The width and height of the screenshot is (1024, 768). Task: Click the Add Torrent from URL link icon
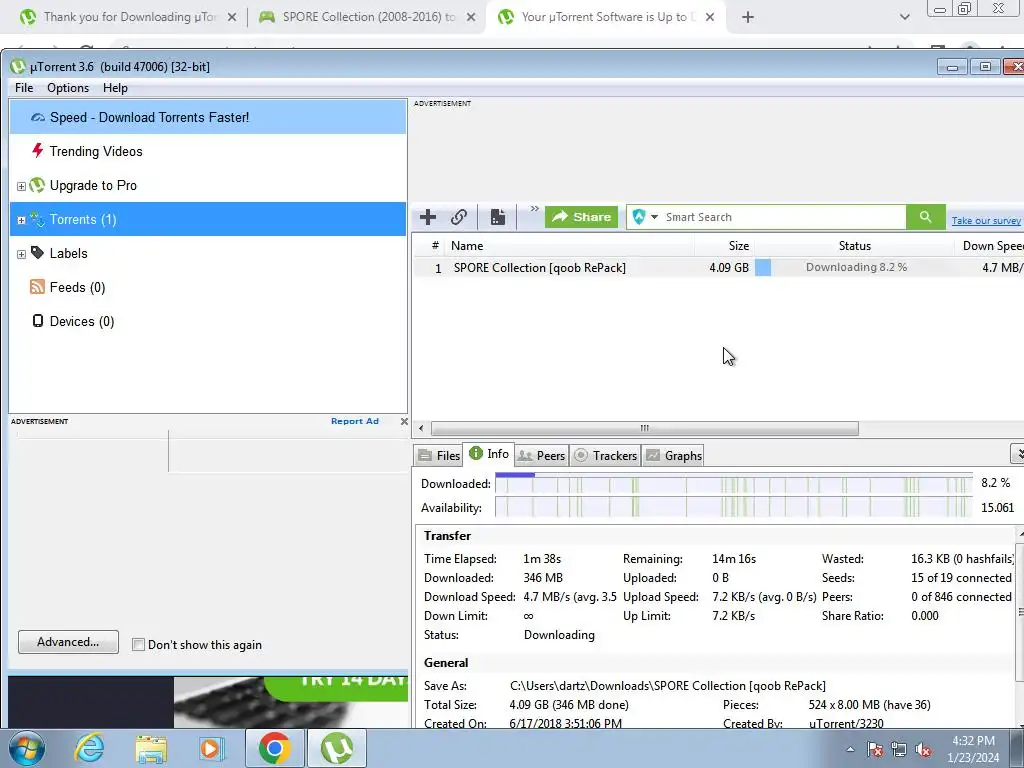(x=459, y=217)
